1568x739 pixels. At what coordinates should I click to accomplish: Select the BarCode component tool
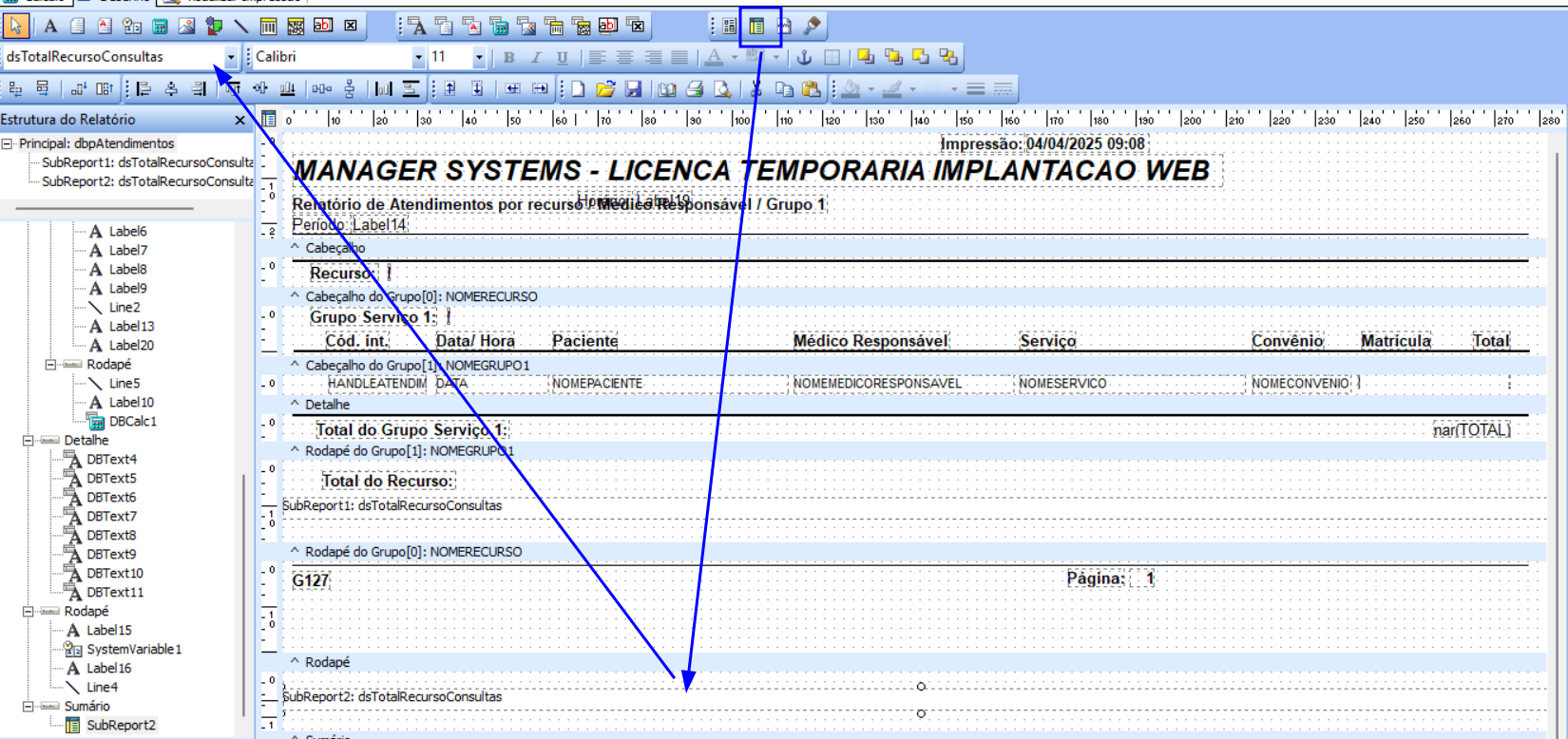pos(269,26)
